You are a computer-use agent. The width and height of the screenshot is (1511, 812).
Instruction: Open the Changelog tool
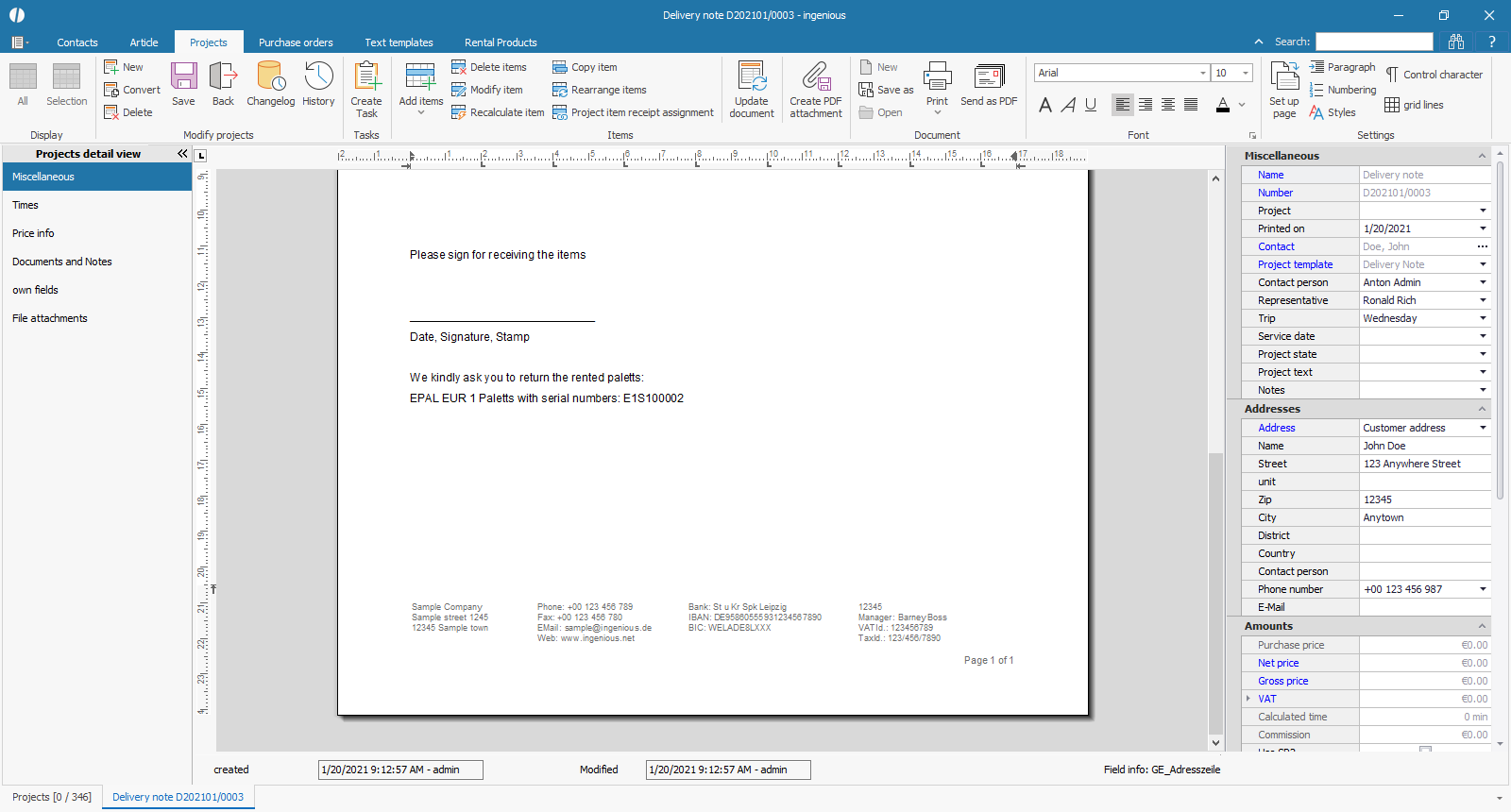tap(270, 83)
